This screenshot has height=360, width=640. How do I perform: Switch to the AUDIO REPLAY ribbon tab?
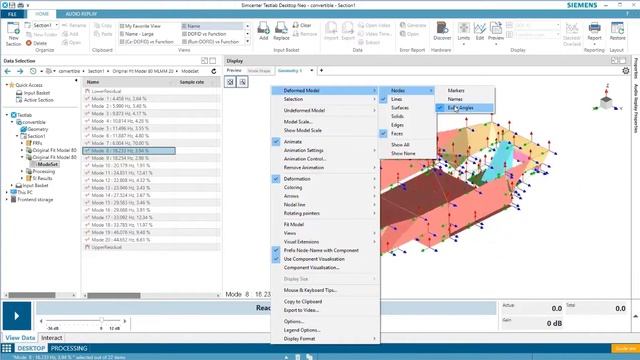[x=81, y=14]
